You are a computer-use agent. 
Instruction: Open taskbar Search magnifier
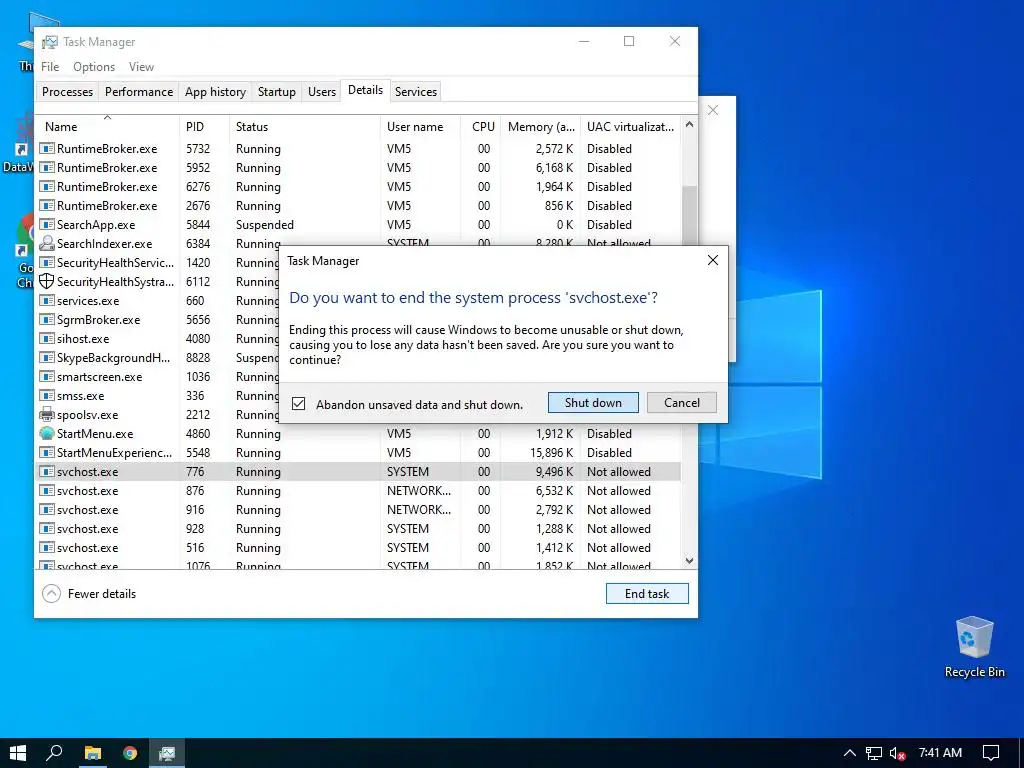pyautogui.click(x=54, y=753)
